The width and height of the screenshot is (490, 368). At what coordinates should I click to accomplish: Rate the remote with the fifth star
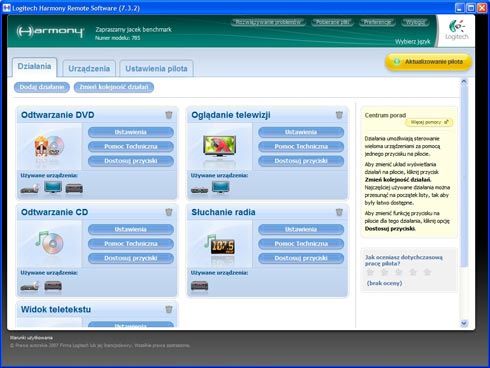(x=427, y=272)
